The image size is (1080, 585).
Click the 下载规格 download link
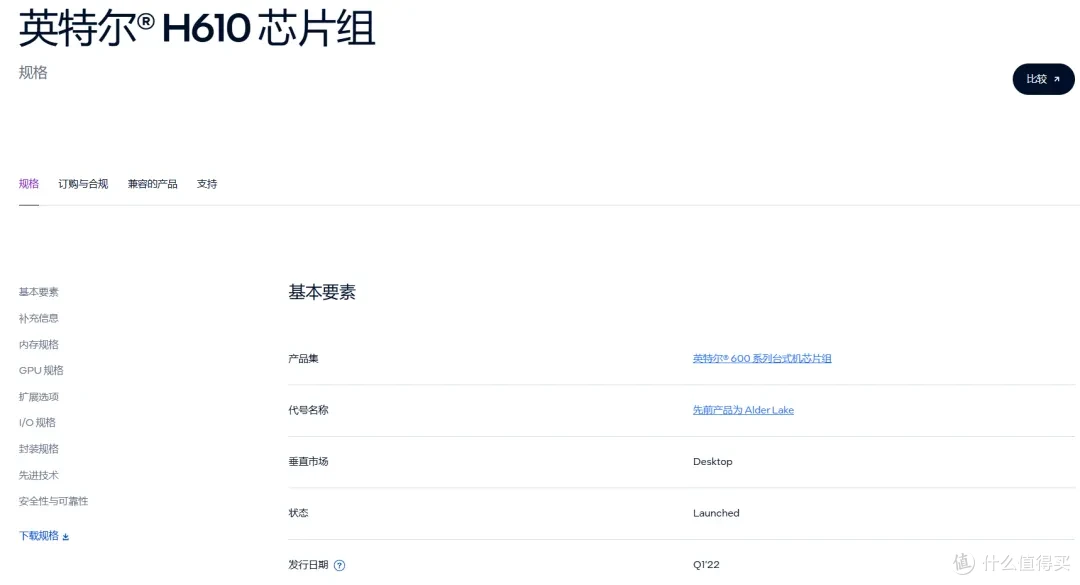tap(44, 536)
